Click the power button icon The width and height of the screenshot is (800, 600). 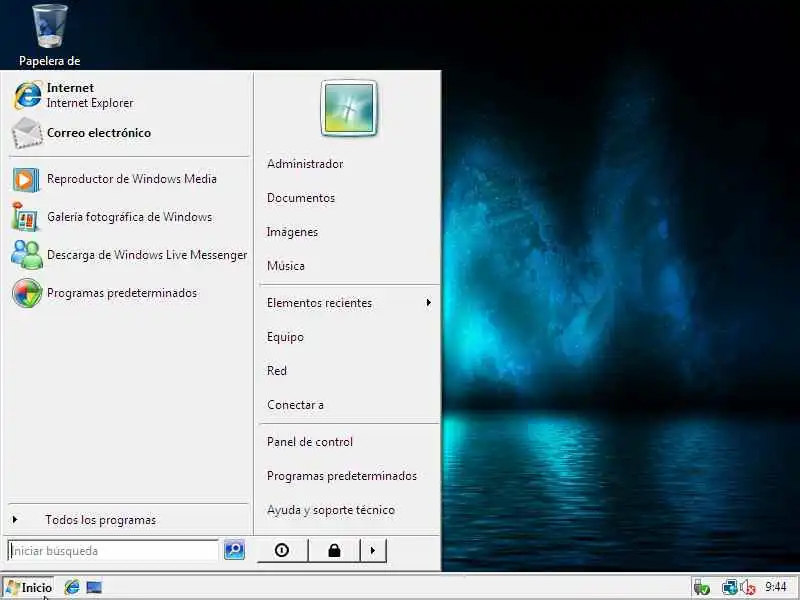282,550
